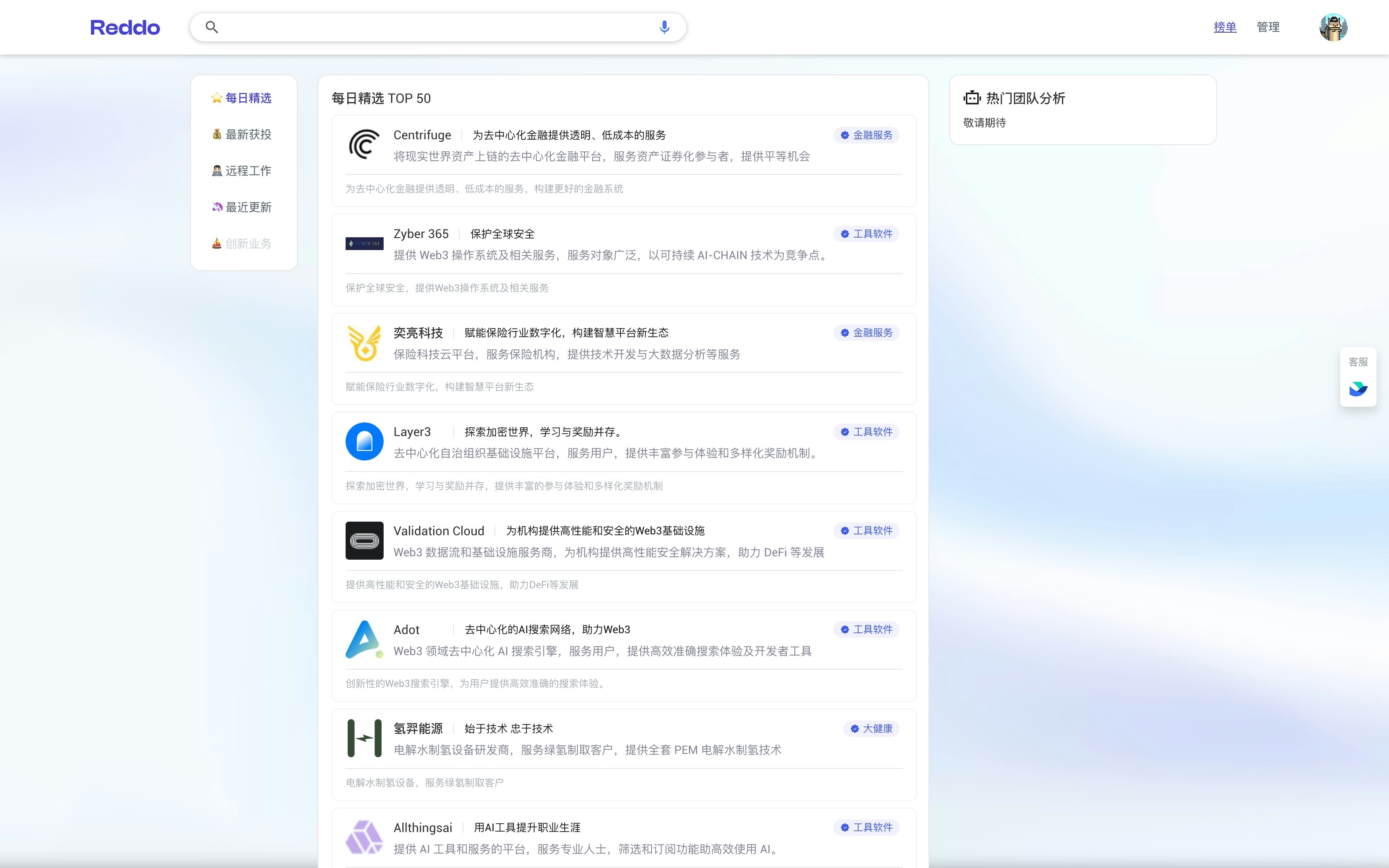Click the unicorn icon for 最近更新
The image size is (1389, 868).
[x=216, y=207]
